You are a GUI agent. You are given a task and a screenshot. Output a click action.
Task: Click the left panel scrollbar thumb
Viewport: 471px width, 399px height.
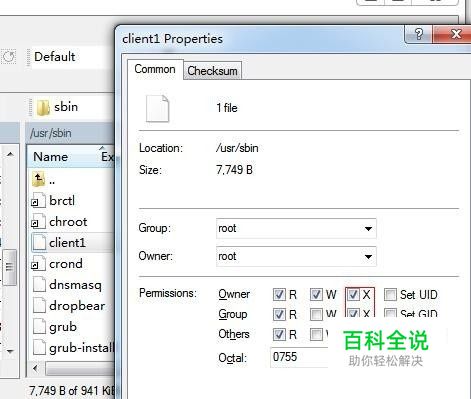(10, 267)
